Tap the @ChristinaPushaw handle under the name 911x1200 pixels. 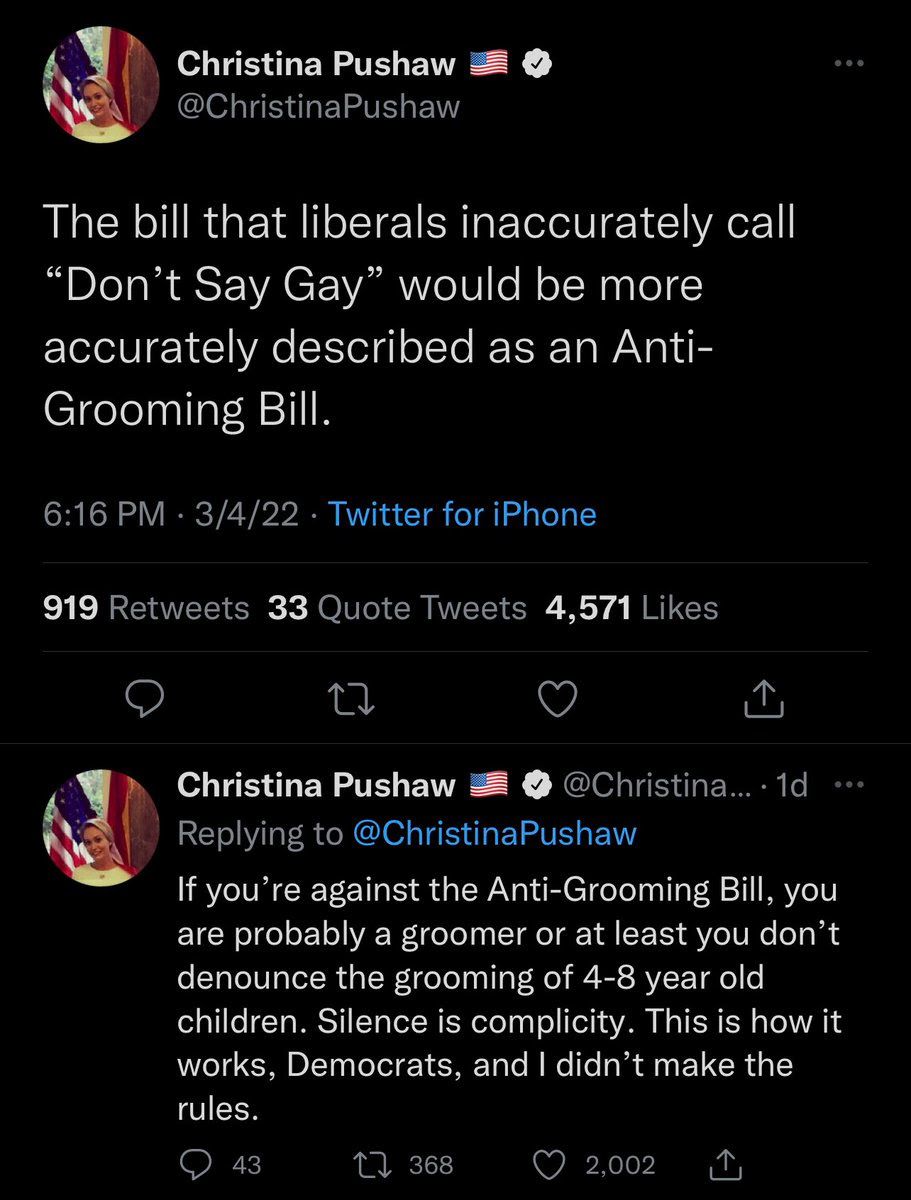[x=318, y=106]
